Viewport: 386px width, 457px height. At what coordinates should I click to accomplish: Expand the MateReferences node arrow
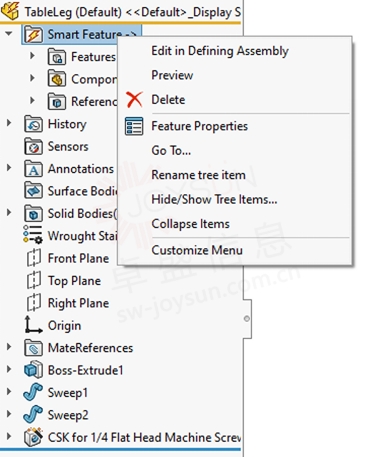9,347
